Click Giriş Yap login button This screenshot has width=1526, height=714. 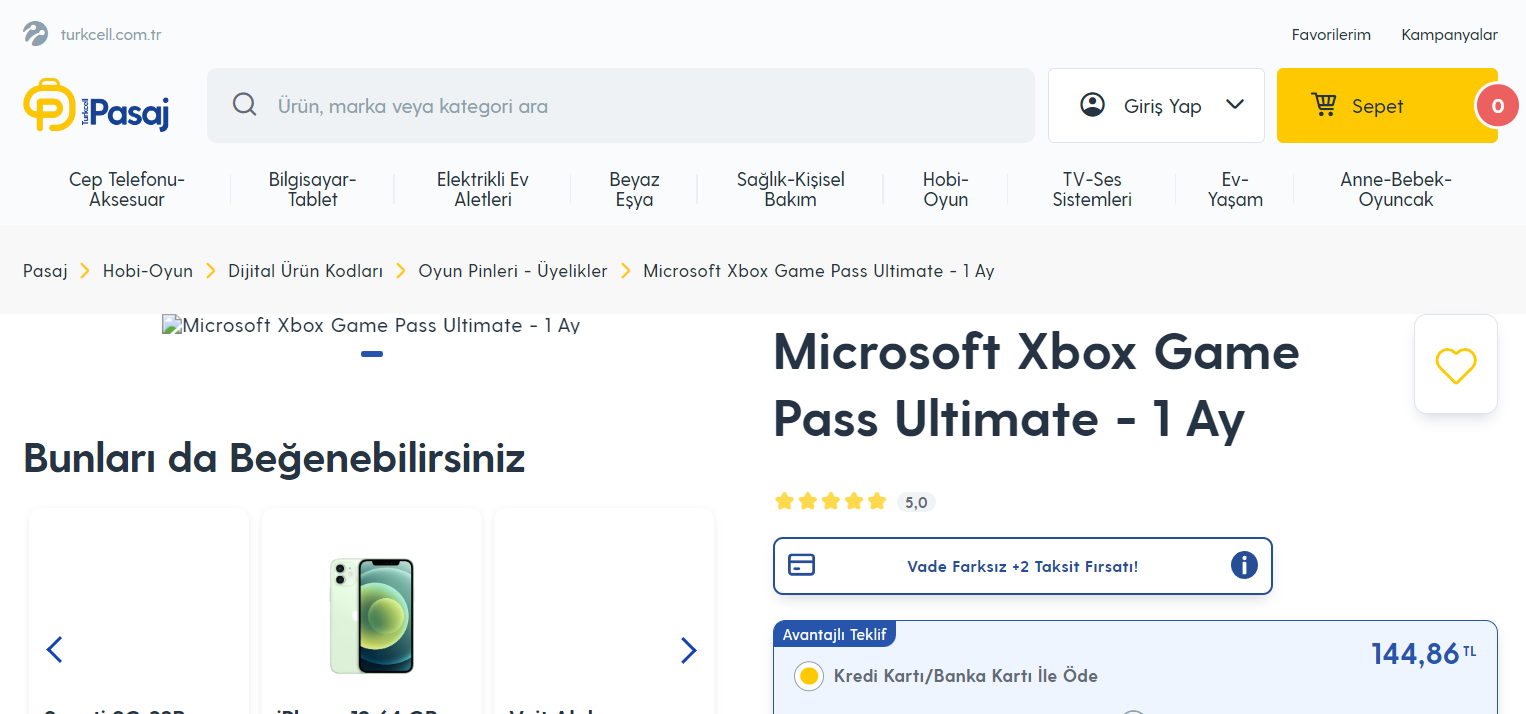tap(1156, 105)
